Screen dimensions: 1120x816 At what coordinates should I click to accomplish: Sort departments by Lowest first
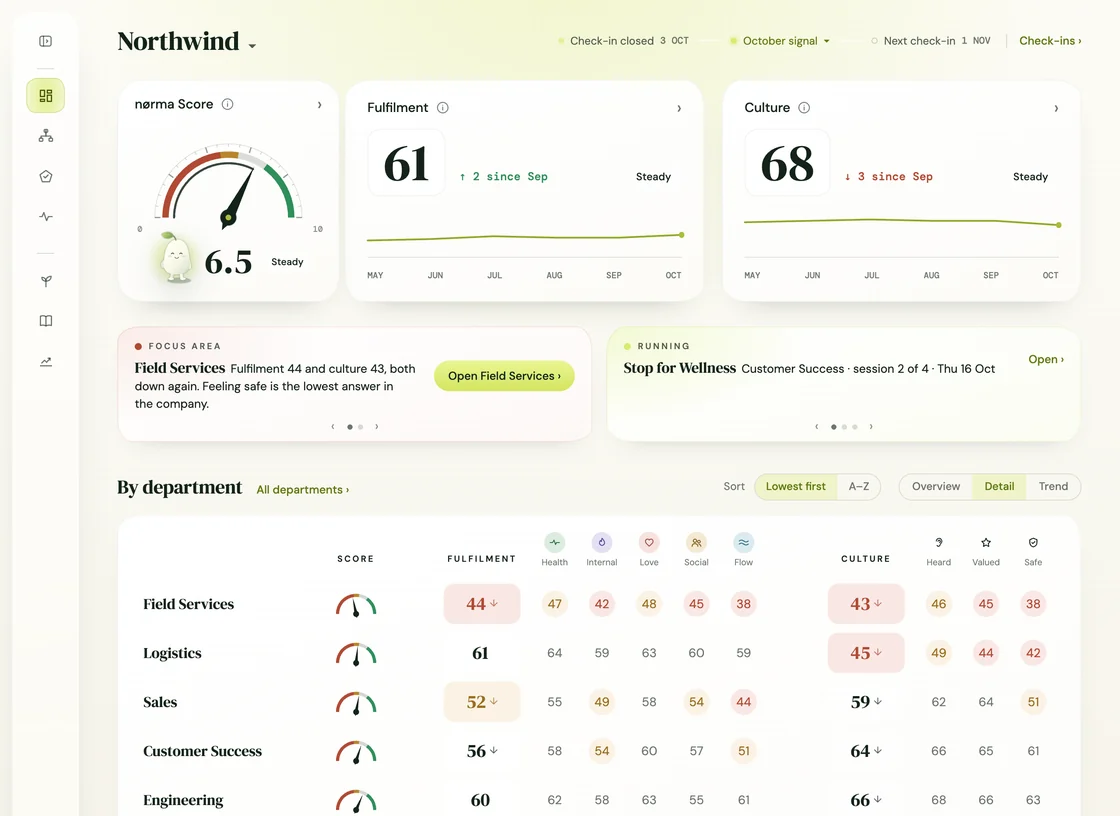[796, 487]
